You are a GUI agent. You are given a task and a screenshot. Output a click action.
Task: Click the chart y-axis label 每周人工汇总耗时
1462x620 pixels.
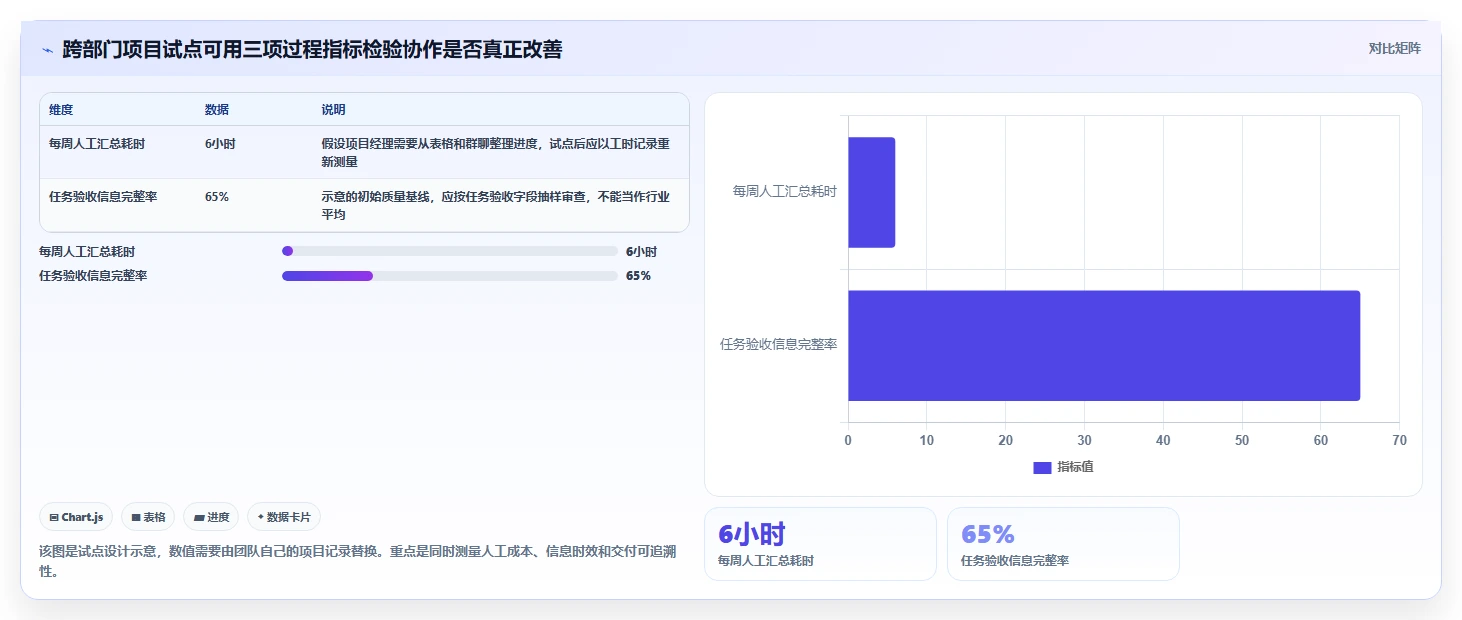pos(785,191)
